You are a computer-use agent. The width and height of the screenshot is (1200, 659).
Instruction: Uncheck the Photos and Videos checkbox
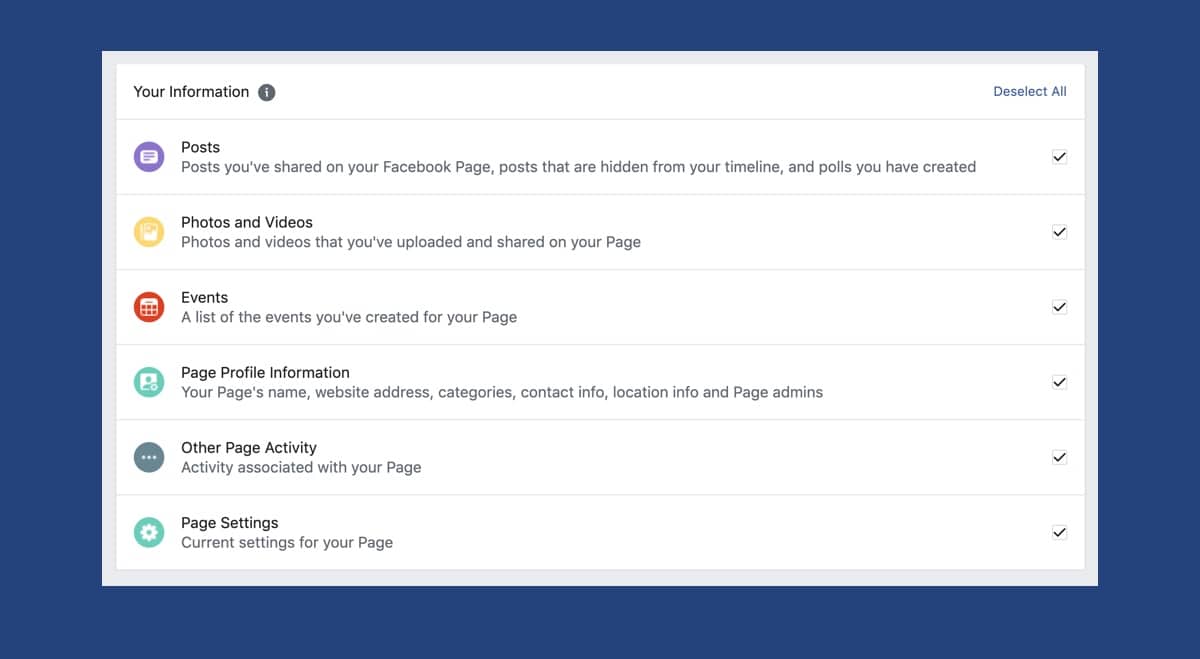pos(1059,232)
